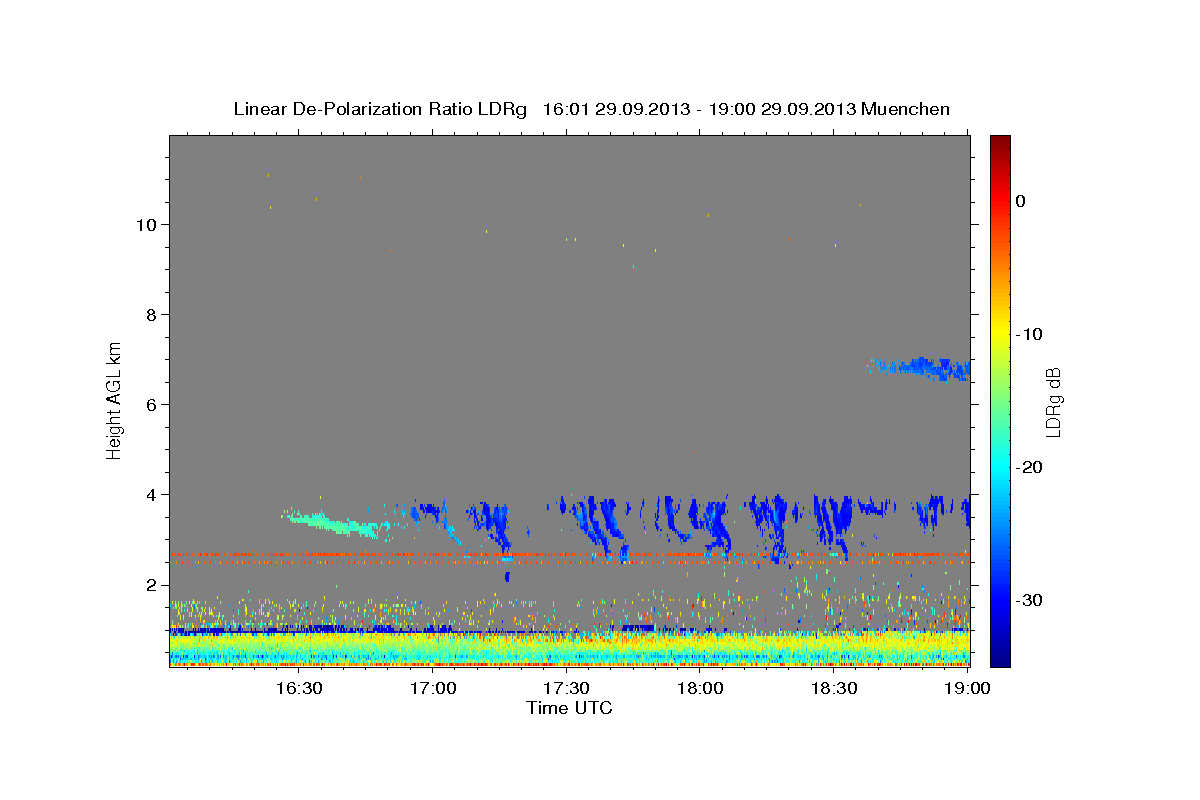The height and width of the screenshot is (800, 1200).
Task: Click the cyan-green cloud streak near 16:35
Action: click(x=335, y=523)
